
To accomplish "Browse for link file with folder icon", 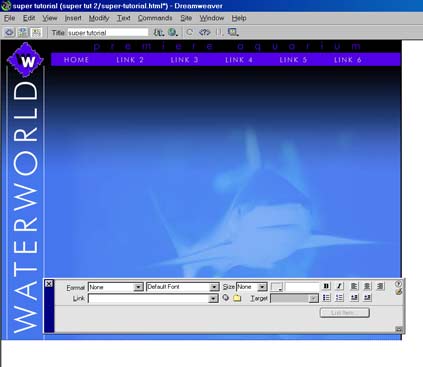I will coord(237,298).
